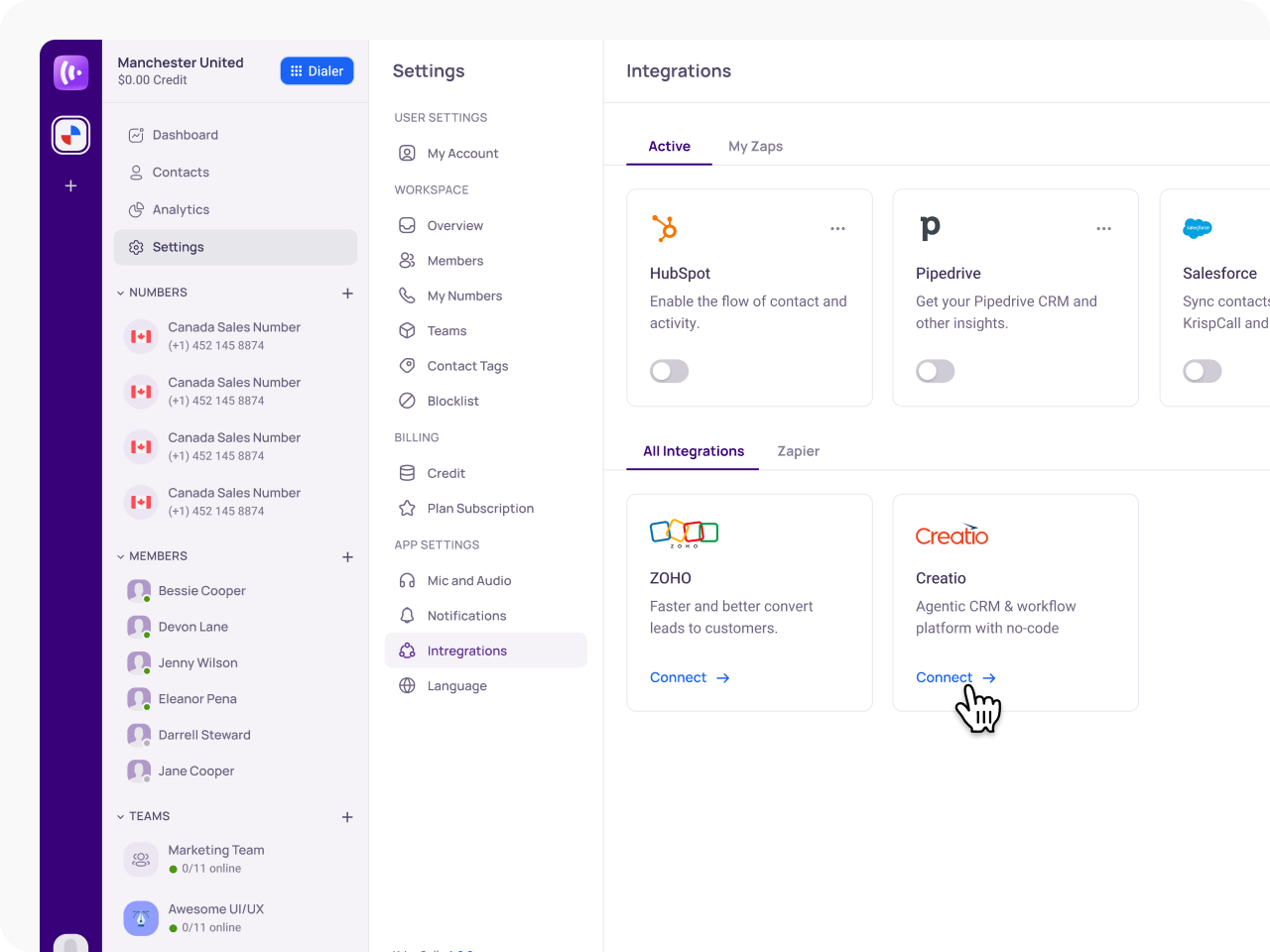Click the Contact Tags icon
The height and width of the screenshot is (952, 1270).
pos(407,366)
